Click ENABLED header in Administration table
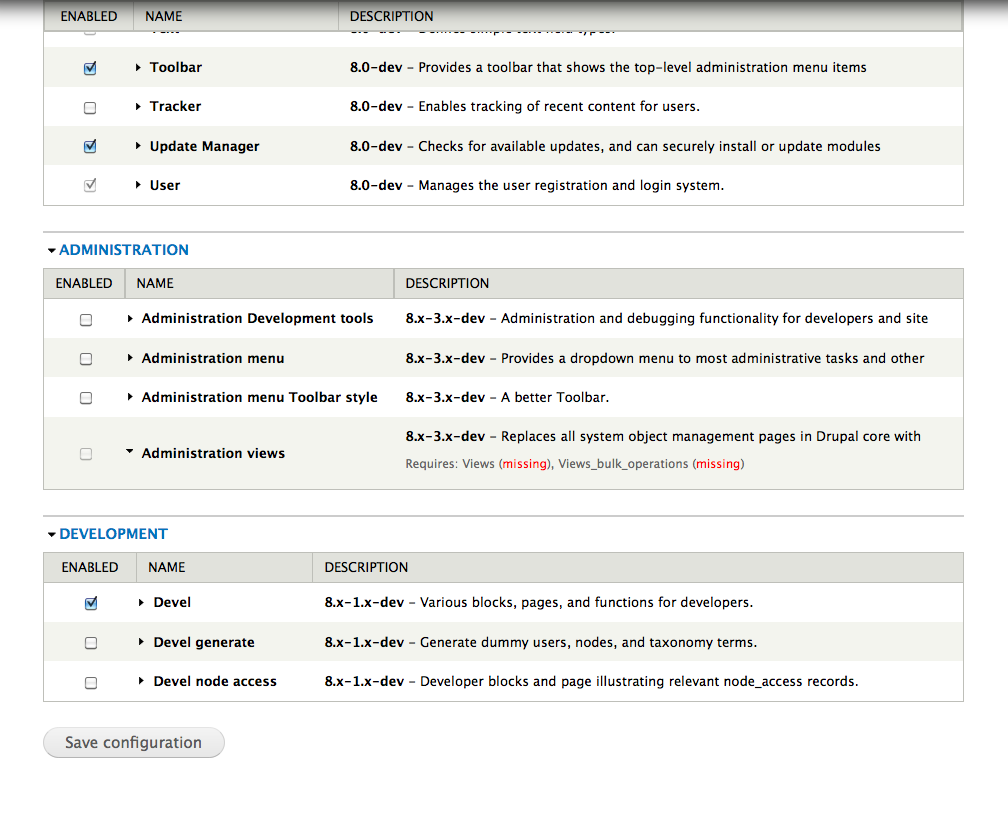Image resolution: width=1008 pixels, height=826 pixels. click(x=84, y=283)
